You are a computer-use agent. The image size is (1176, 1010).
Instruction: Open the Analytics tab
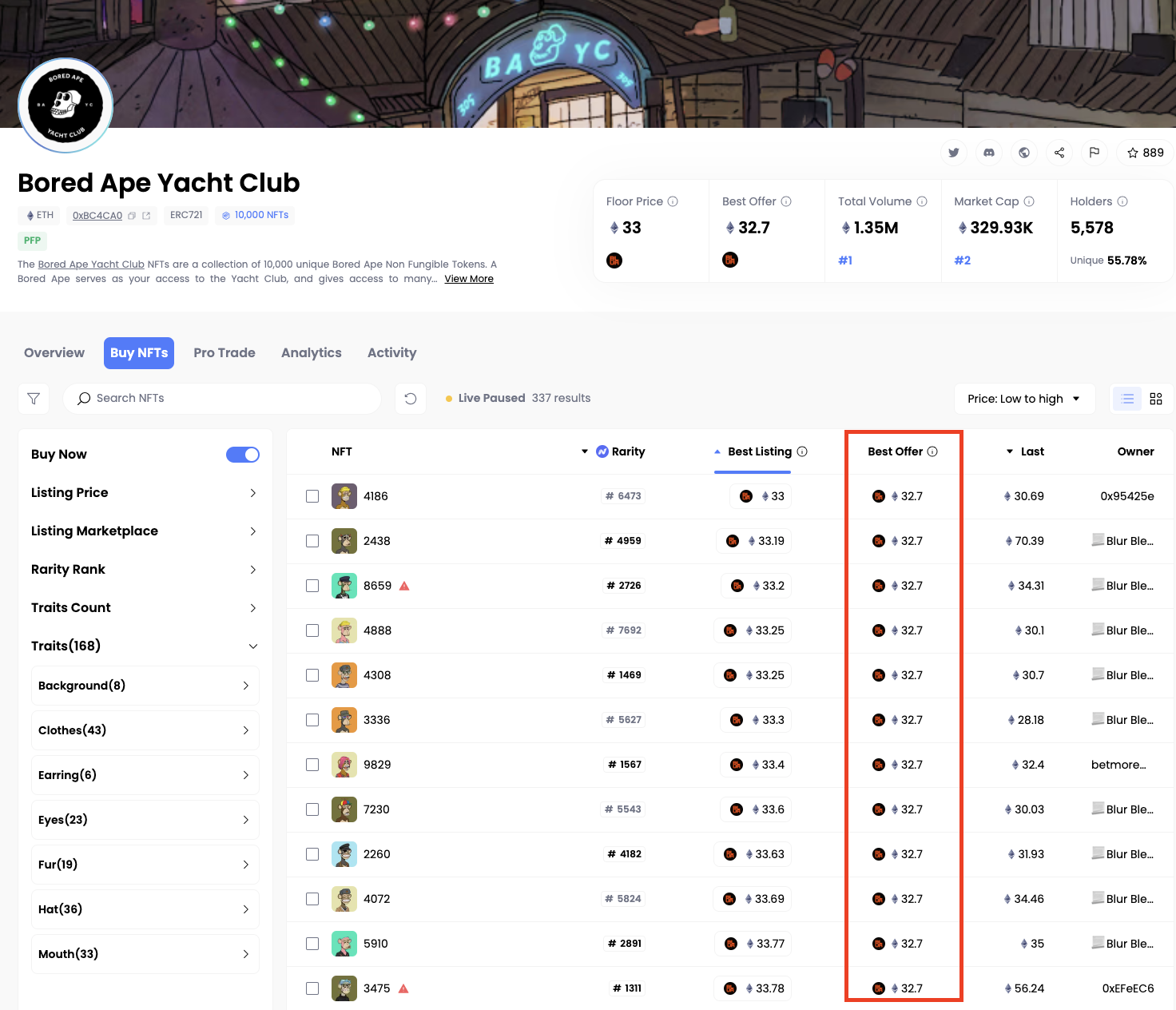(x=312, y=353)
